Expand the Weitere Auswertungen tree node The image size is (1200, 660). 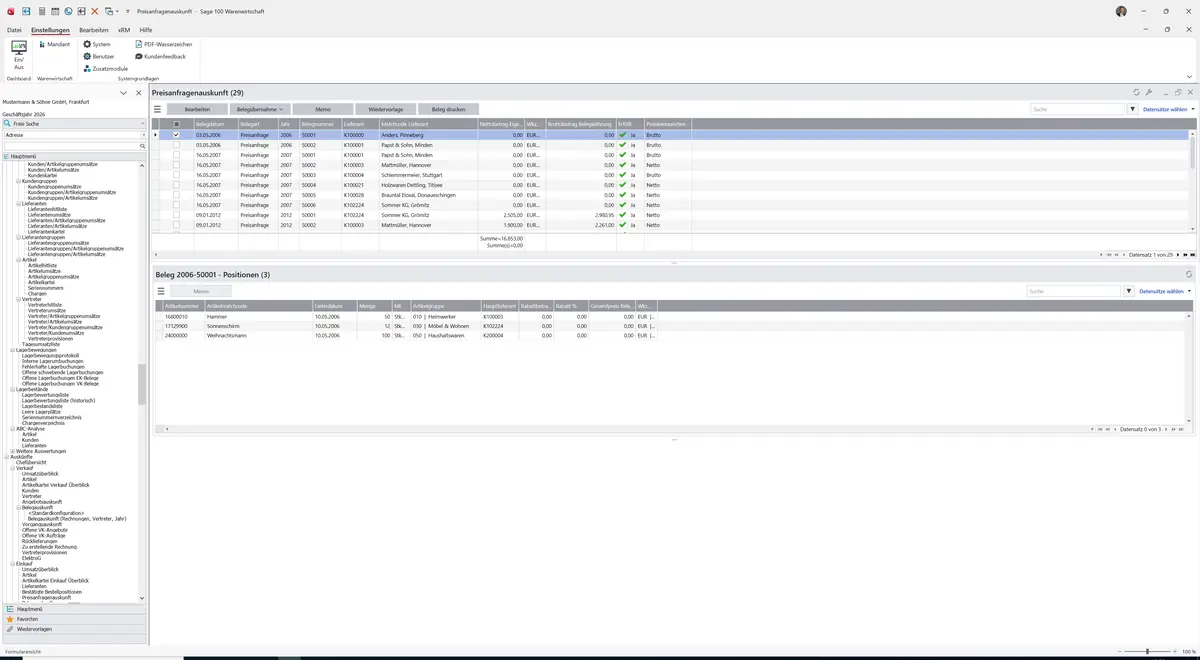13,451
